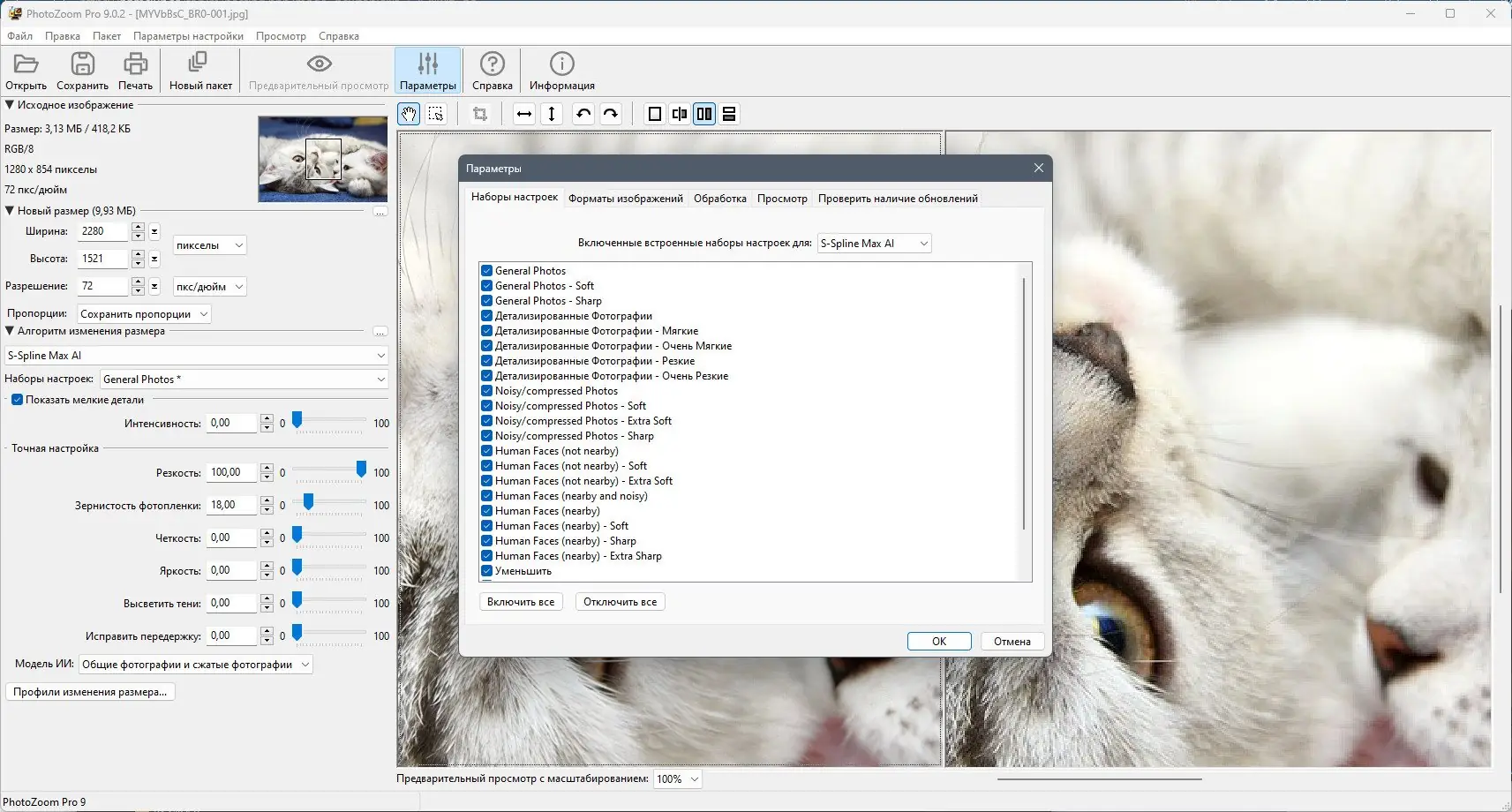Open resolution presets menu next to Разрешение

point(154,286)
